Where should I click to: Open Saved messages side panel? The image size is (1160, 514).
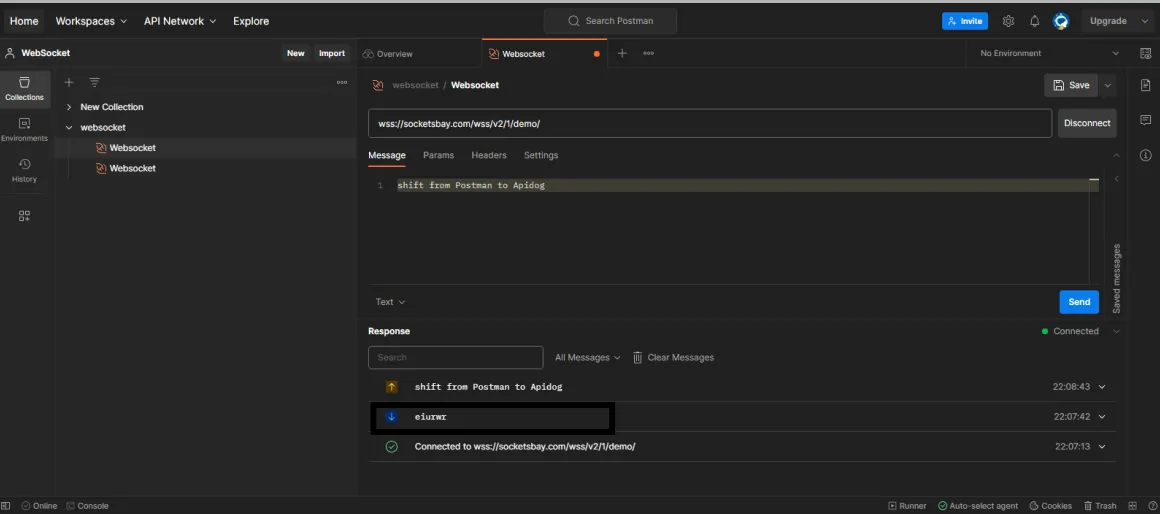1116,278
